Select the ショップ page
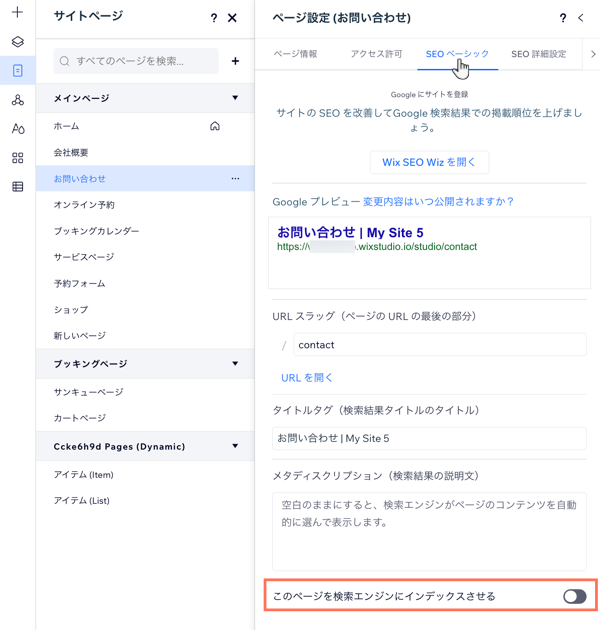Screen dimensions: 600x630 pyautogui.click(x=145, y=310)
